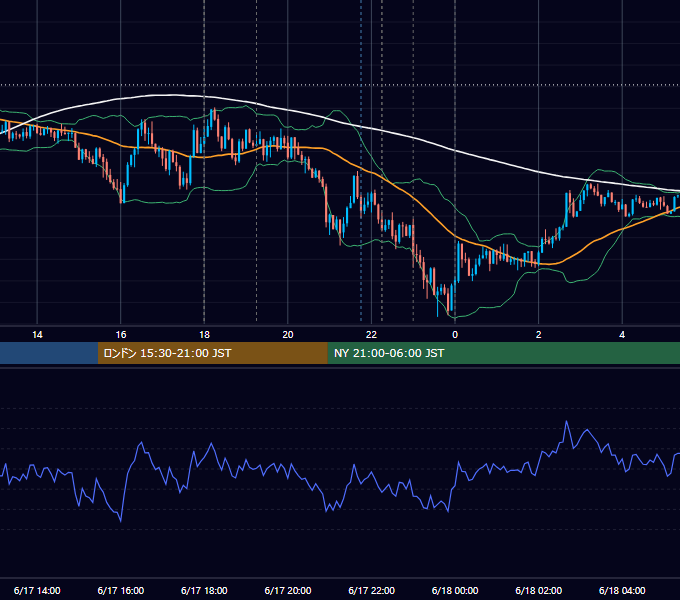
Task: Click the 20 hour label on price chart axis
Action: pos(288,335)
